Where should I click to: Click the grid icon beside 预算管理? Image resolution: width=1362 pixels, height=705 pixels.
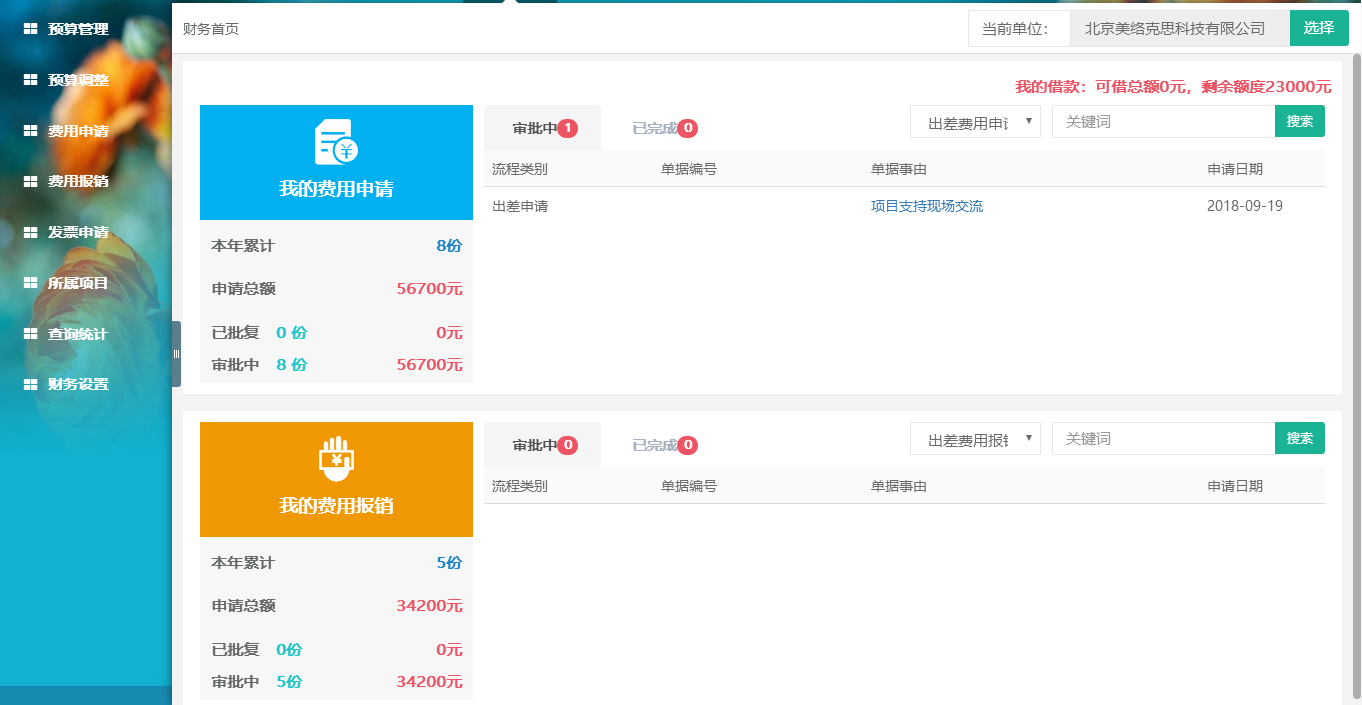coord(30,30)
